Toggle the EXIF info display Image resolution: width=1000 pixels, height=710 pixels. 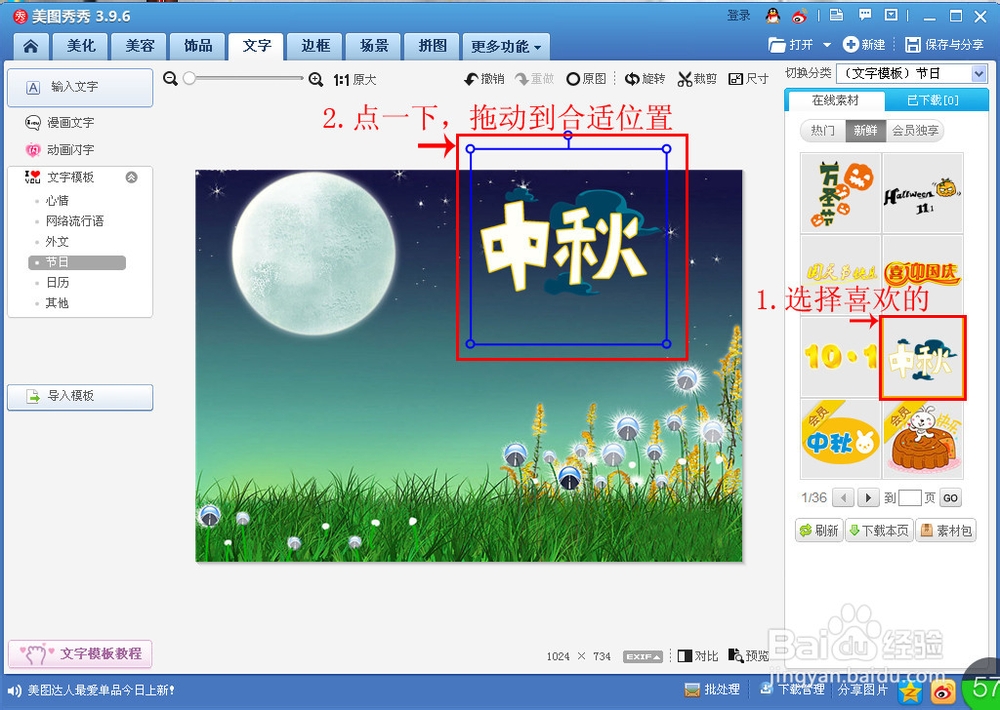(642, 656)
